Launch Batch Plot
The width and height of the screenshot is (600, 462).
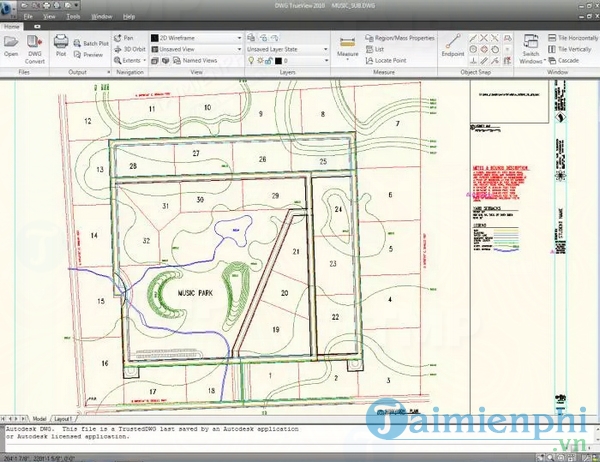[x=91, y=43]
